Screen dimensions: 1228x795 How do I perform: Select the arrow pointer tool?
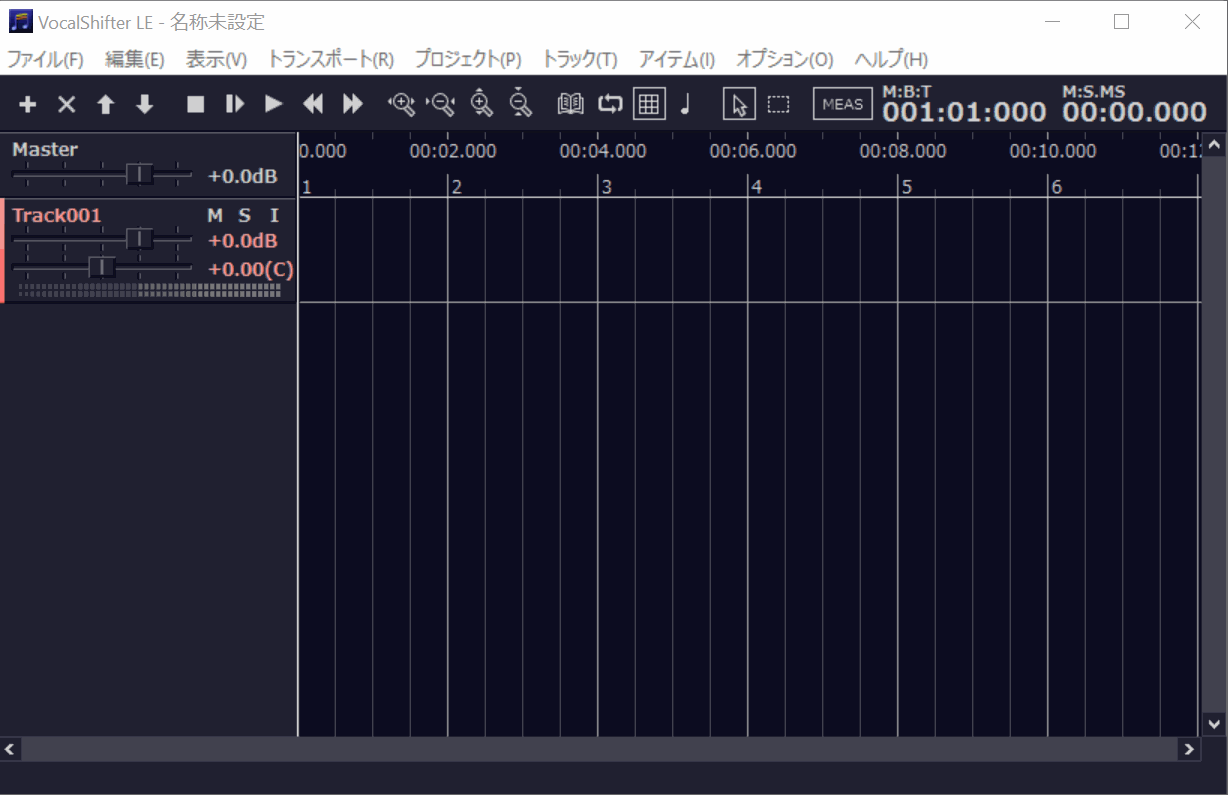tap(739, 104)
